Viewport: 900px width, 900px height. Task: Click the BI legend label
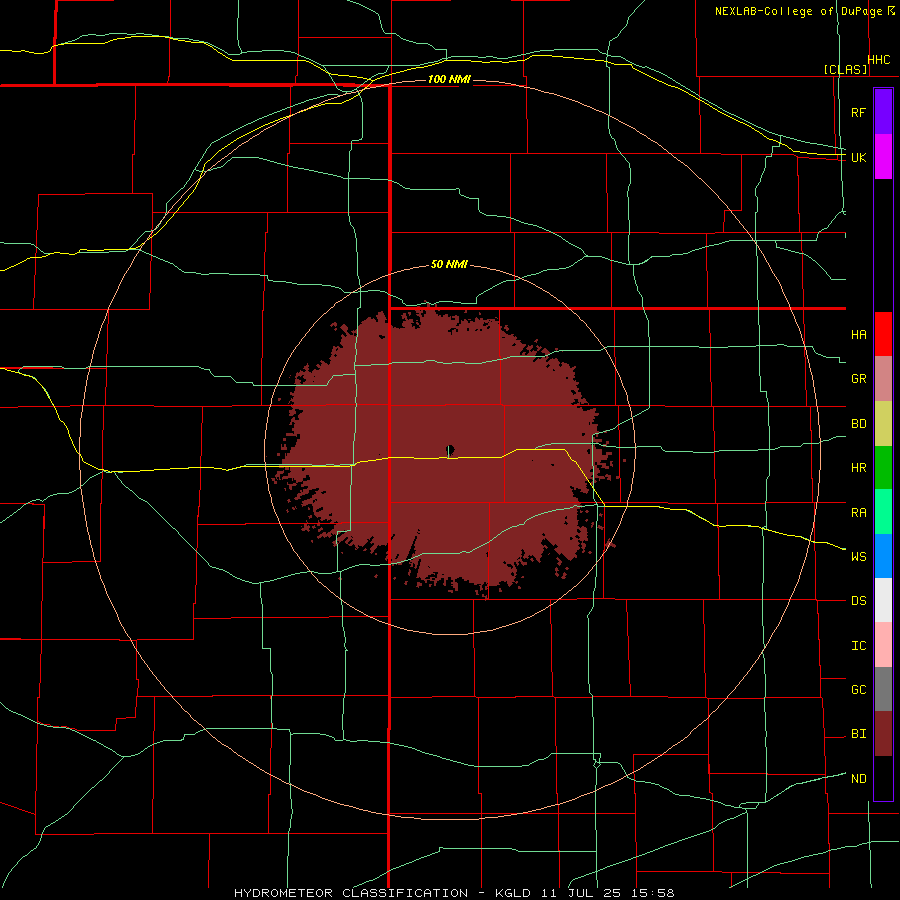858,734
